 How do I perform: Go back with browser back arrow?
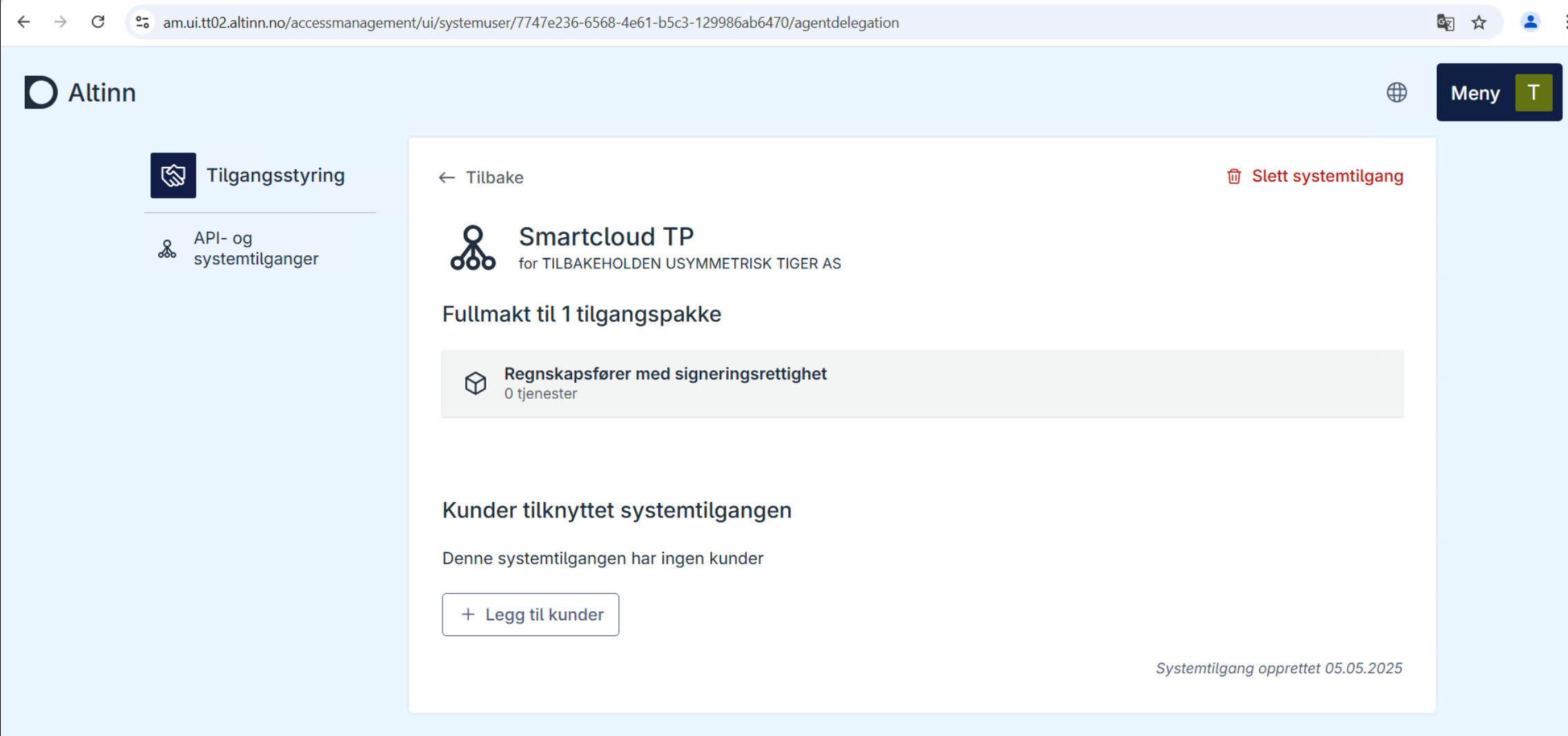tap(23, 22)
